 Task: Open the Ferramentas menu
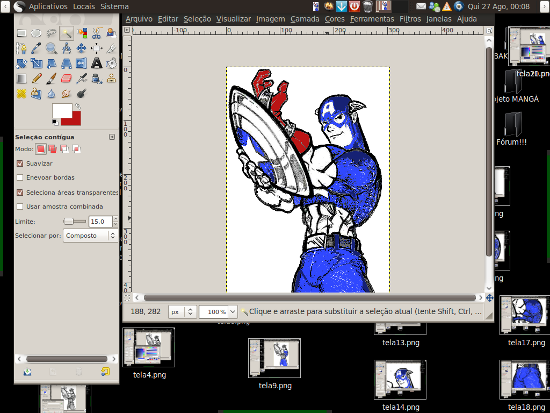click(372, 19)
